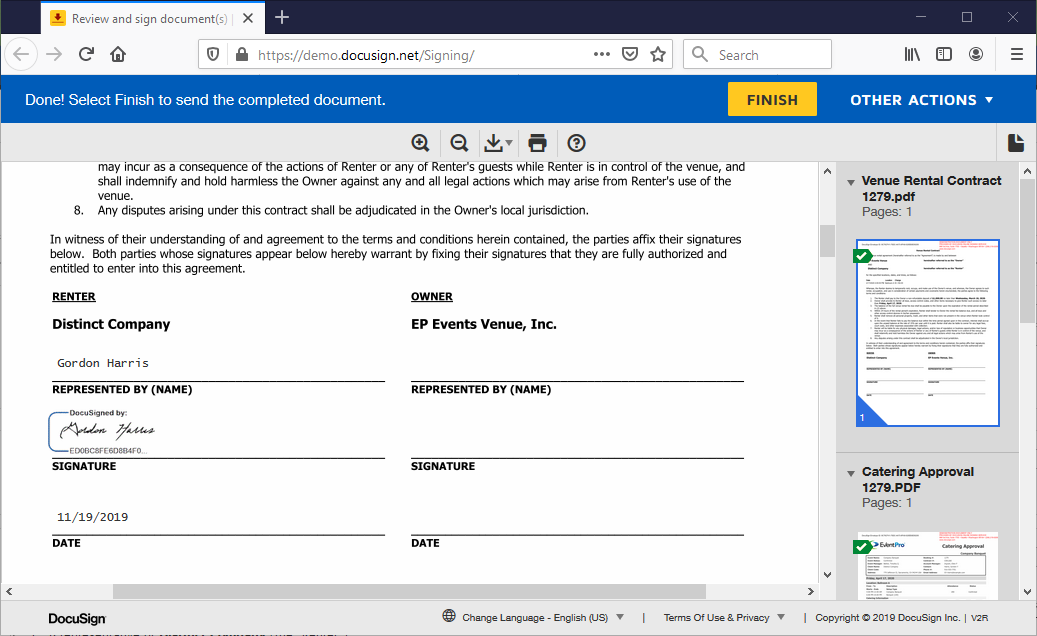The image size is (1037, 636).
Task: Reload the page
Action: pyautogui.click(x=86, y=54)
